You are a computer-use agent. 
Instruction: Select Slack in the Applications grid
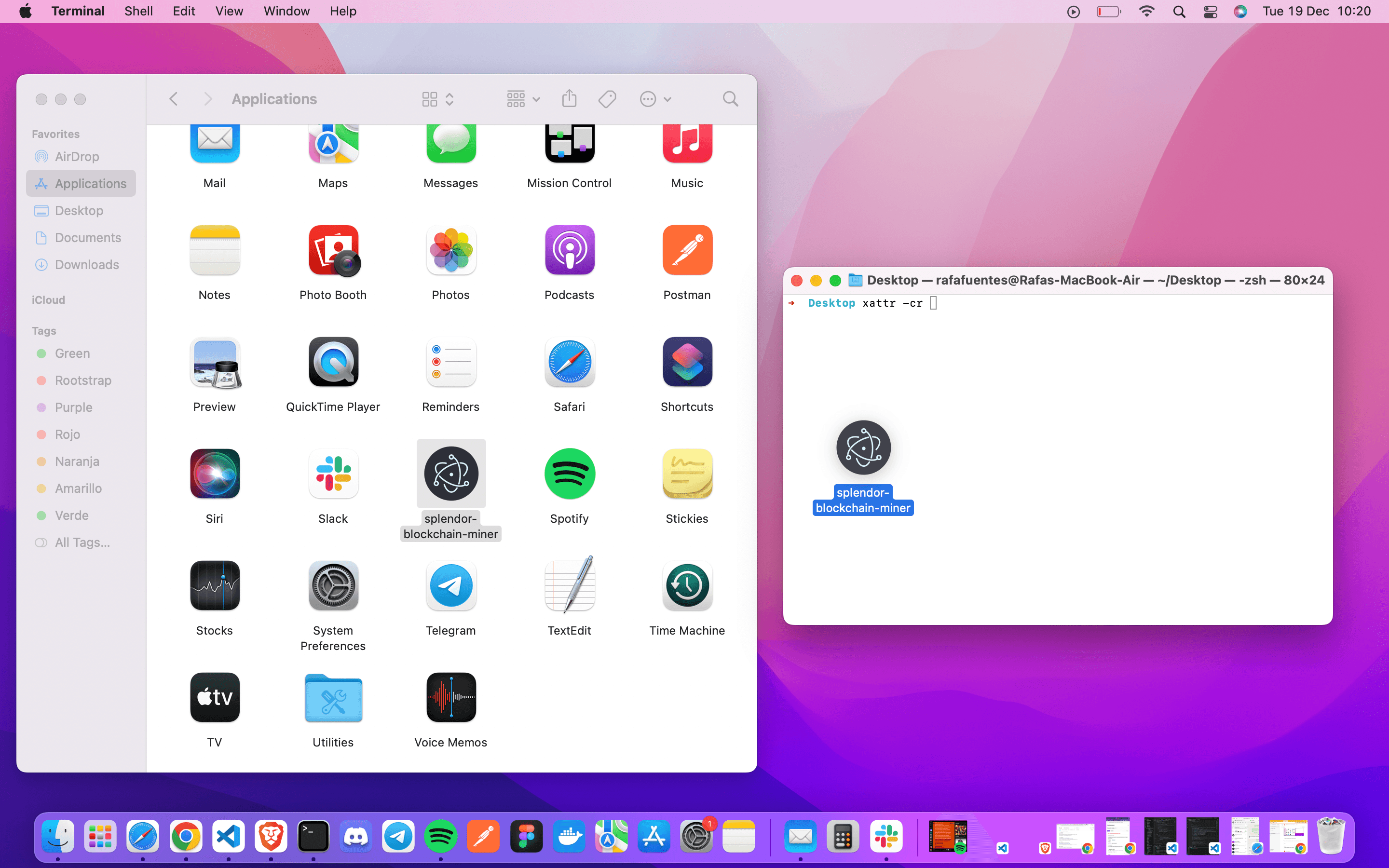pyautogui.click(x=333, y=474)
